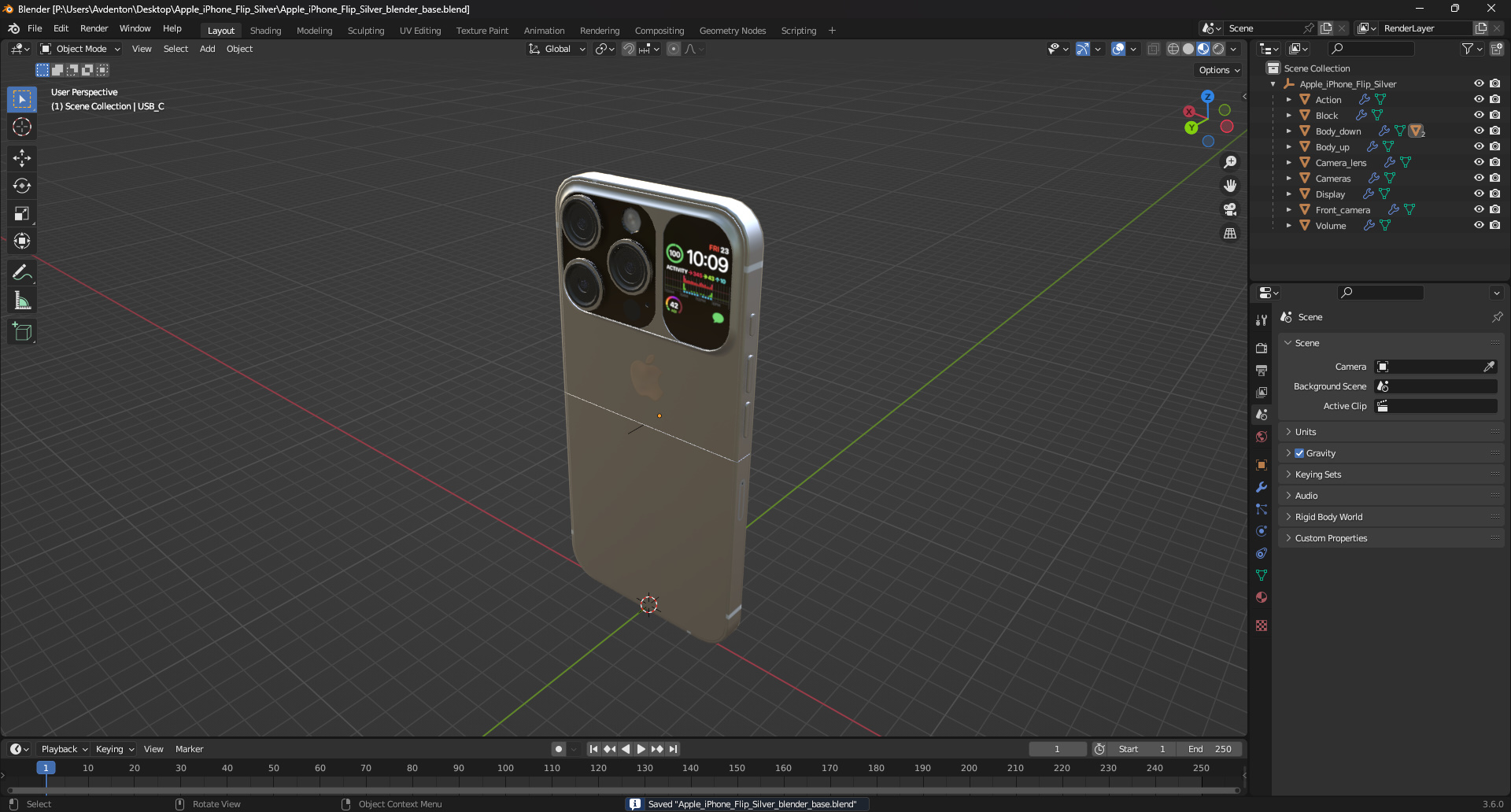Click the viewport zoom magnifier icon
This screenshot has height=812, width=1511.
pos(1230,162)
